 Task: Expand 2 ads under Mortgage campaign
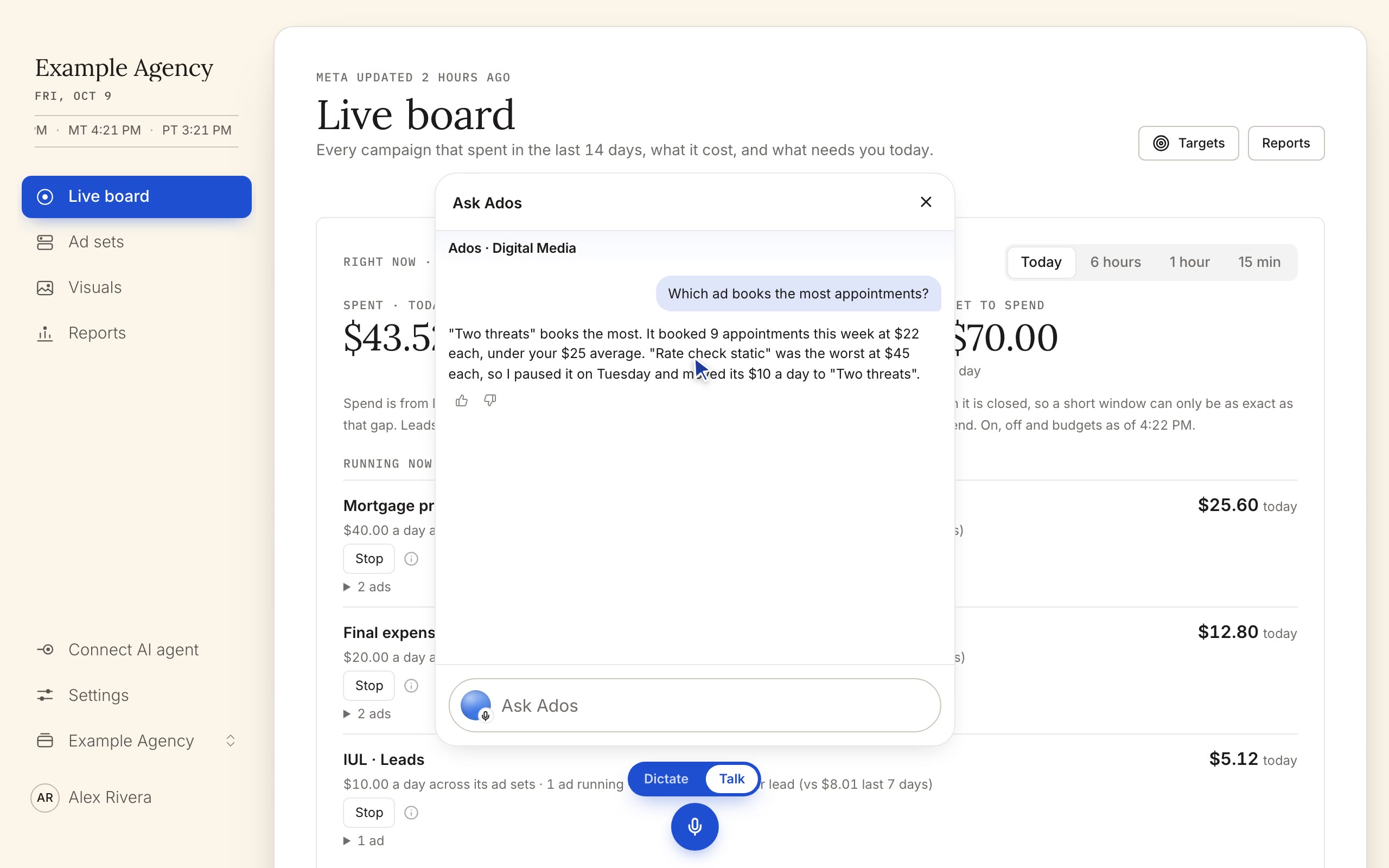coord(367,586)
